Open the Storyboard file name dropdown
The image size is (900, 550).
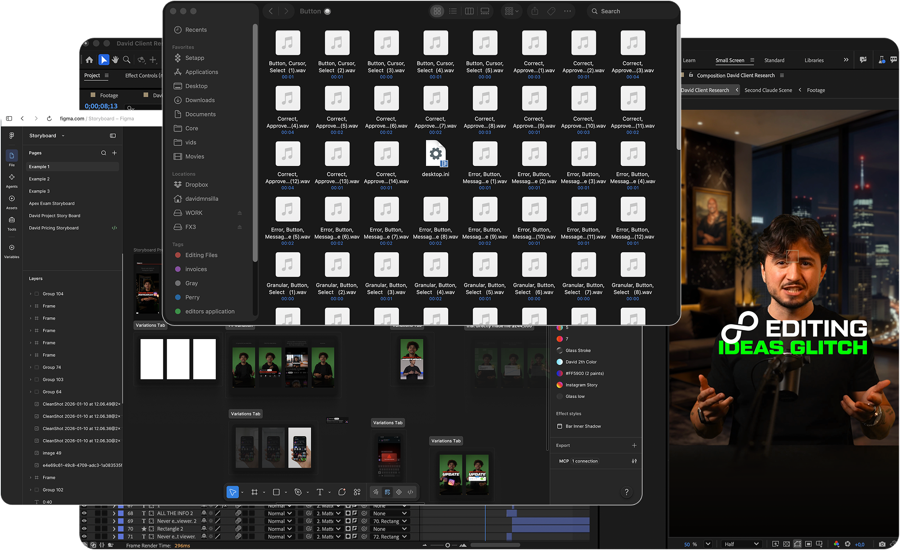tap(63, 136)
